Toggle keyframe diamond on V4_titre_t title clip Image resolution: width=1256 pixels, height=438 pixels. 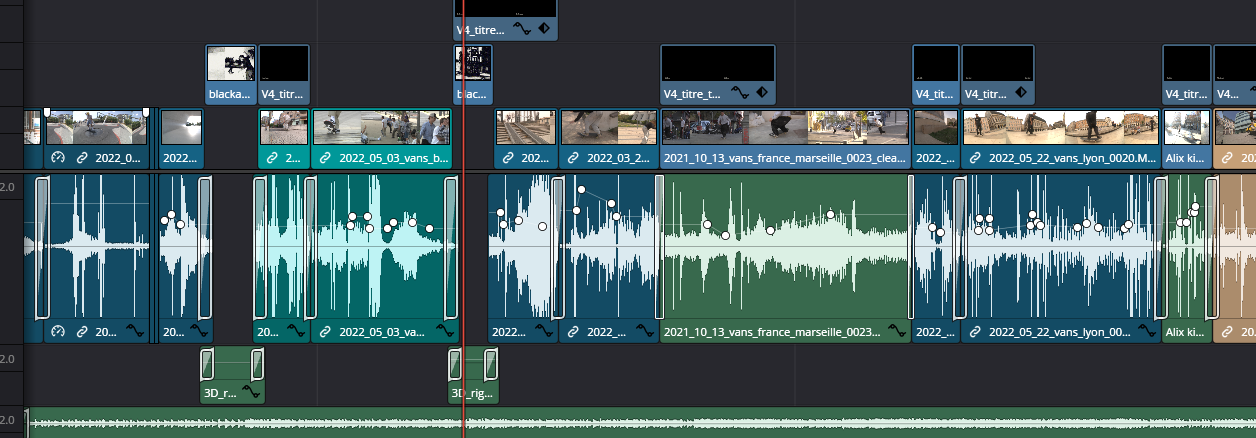coord(761,93)
